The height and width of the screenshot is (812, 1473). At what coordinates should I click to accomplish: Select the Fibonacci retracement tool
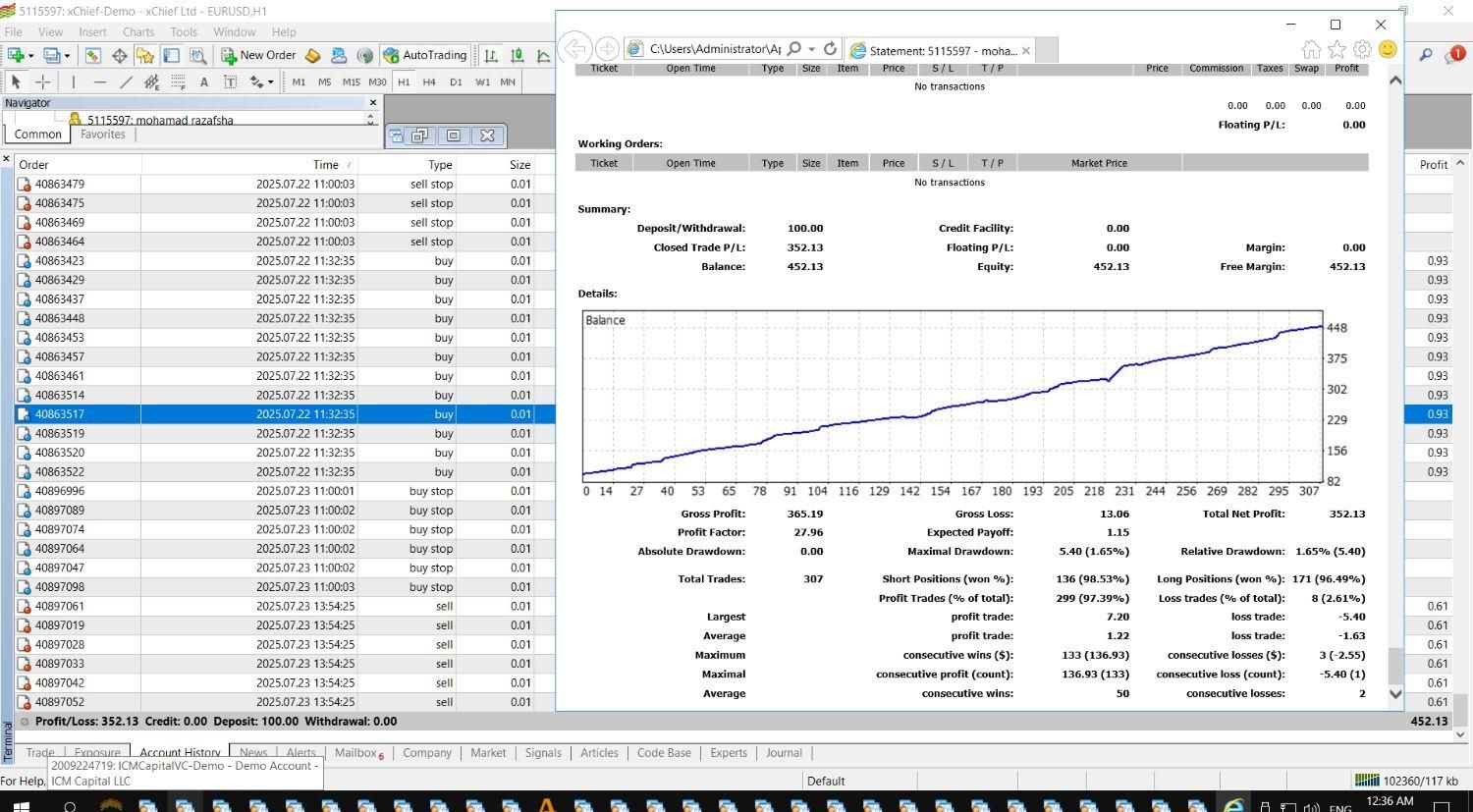tap(178, 82)
